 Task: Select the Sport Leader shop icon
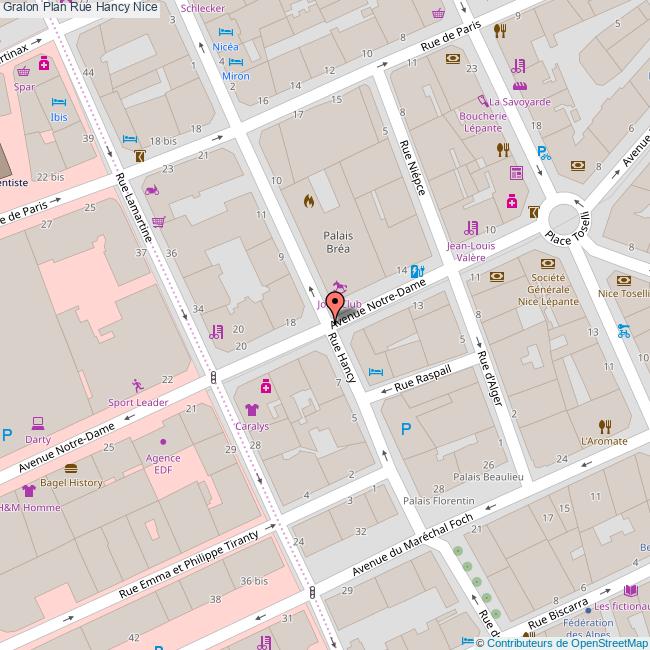click(137, 385)
